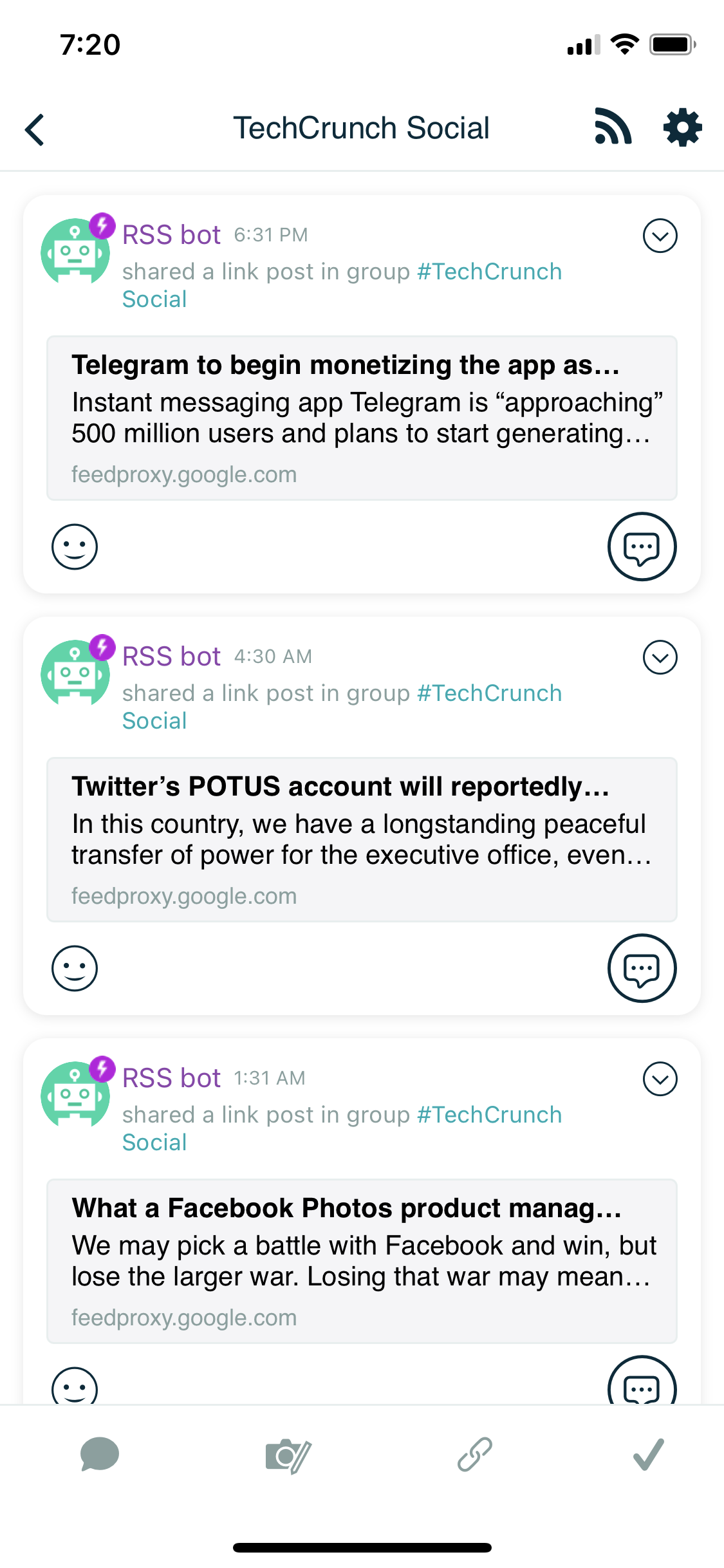The image size is (724, 1568).
Task: Open #TechCrunch Social link in first post
Action: pos(489,272)
